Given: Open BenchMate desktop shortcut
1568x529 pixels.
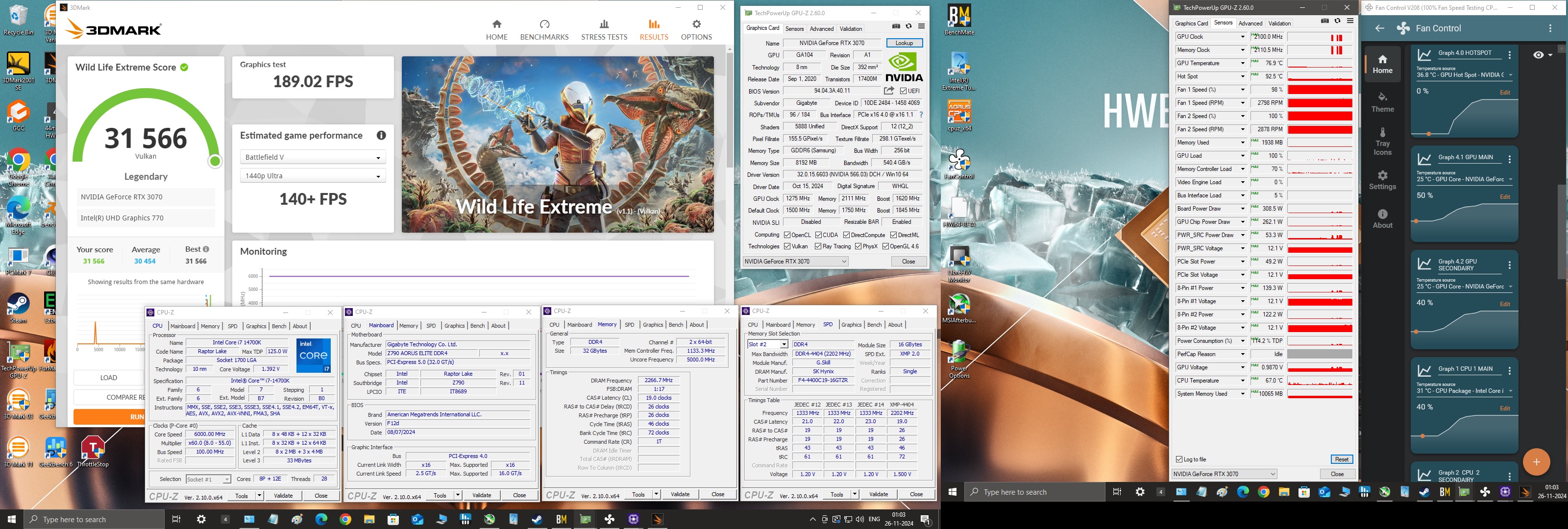Looking at the screenshot, I should click(x=959, y=21).
